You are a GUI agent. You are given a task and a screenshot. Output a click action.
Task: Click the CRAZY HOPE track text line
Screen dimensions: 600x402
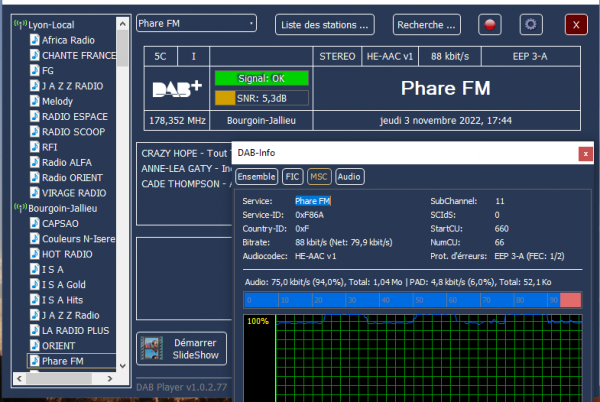pyautogui.click(x=184, y=153)
